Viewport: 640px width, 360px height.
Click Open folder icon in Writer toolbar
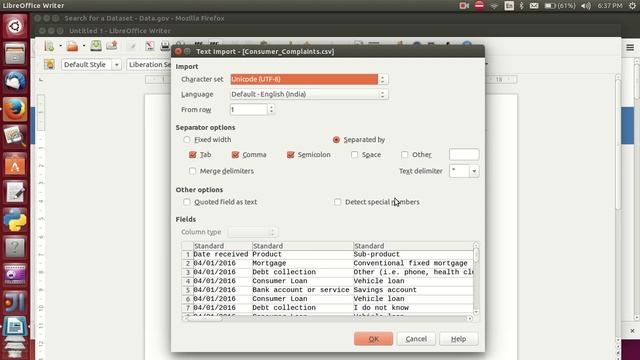click(72, 46)
